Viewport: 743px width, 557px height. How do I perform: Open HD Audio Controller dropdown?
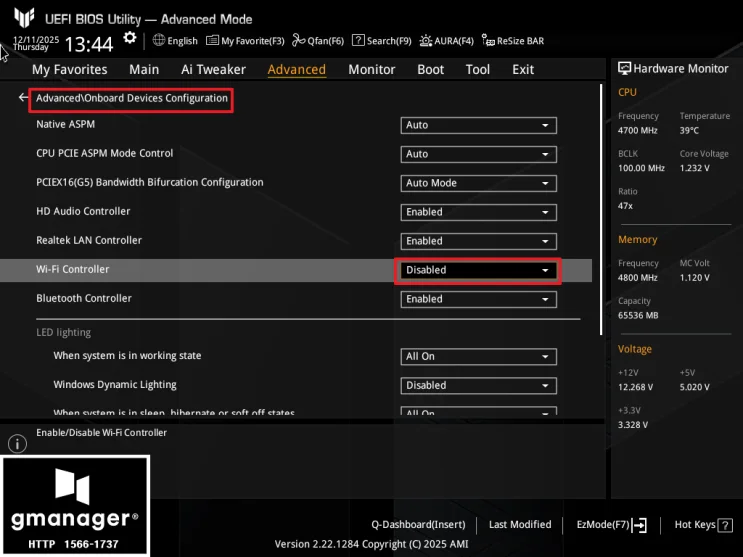478,212
